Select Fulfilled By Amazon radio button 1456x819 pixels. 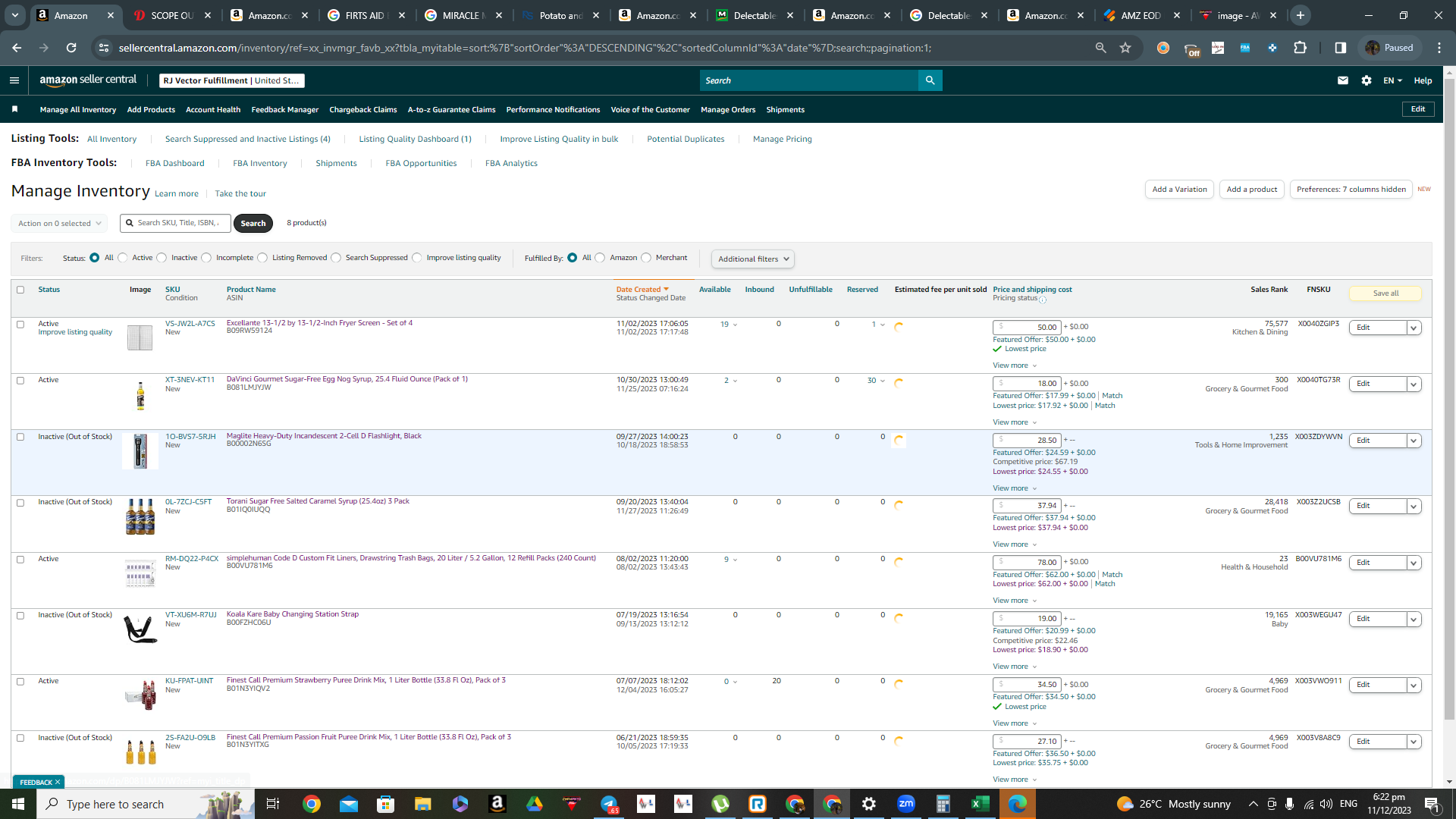pyautogui.click(x=601, y=258)
